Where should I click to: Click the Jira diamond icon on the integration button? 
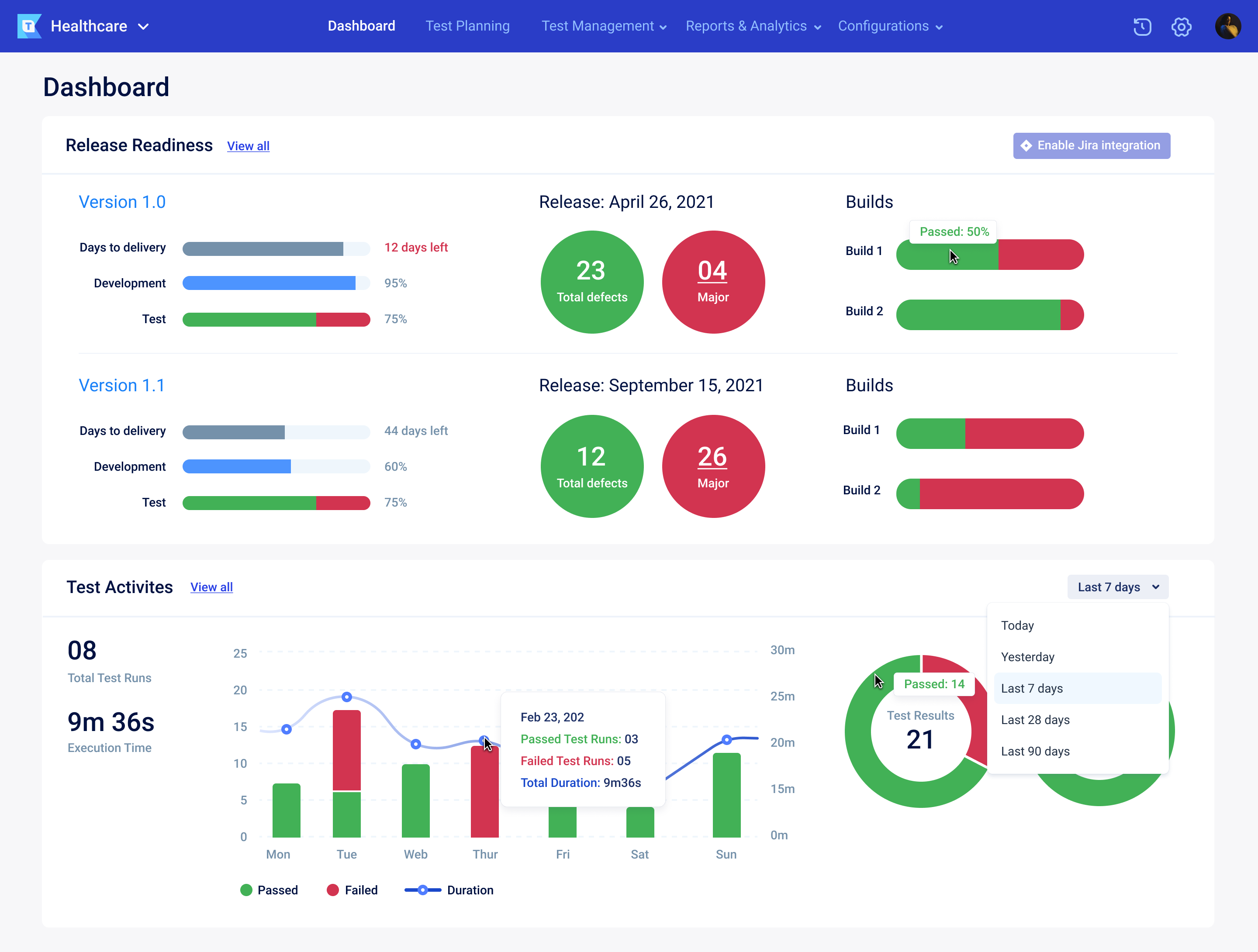point(1027,145)
